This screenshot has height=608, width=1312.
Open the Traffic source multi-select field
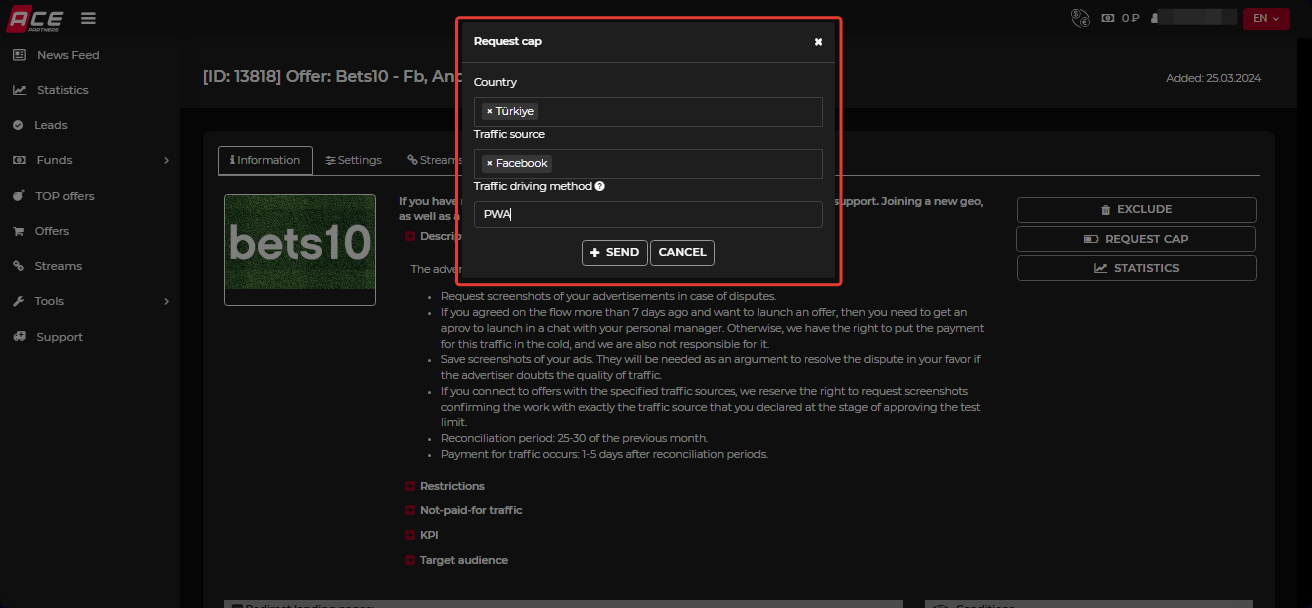pos(648,164)
